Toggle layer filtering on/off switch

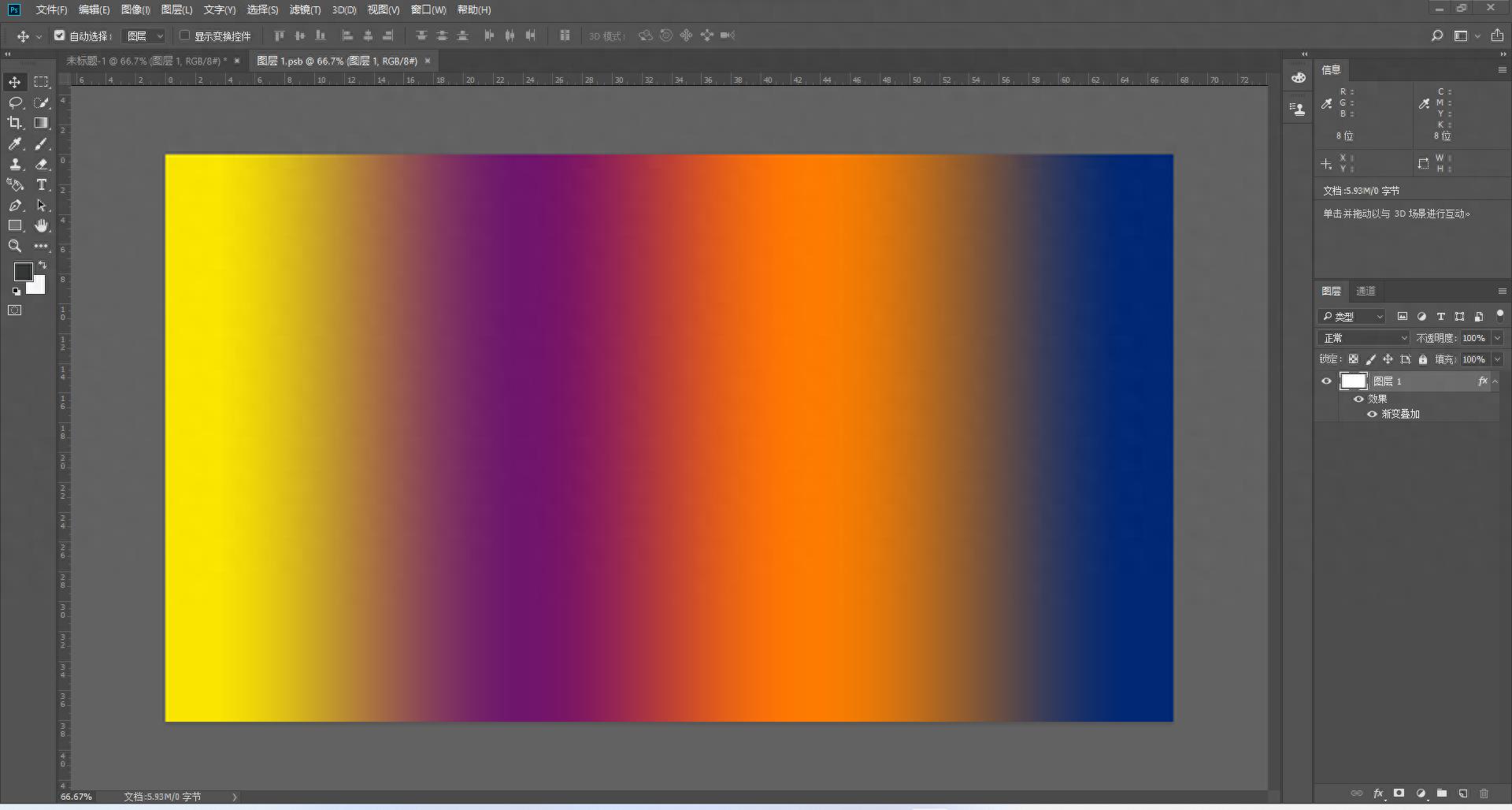pos(1499,314)
